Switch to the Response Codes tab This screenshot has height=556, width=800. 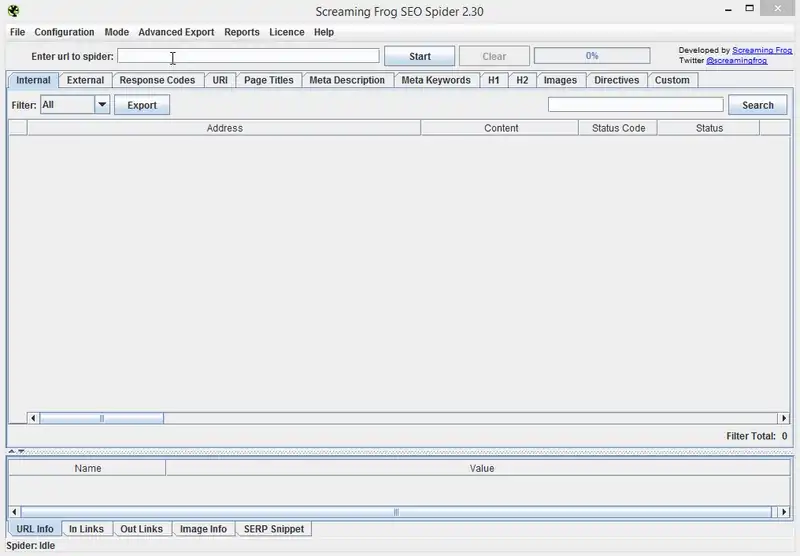click(157, 80)
